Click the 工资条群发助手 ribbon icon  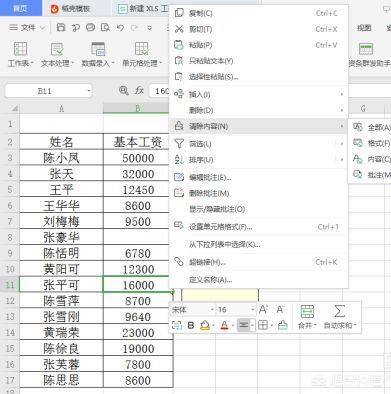point(366,49)
